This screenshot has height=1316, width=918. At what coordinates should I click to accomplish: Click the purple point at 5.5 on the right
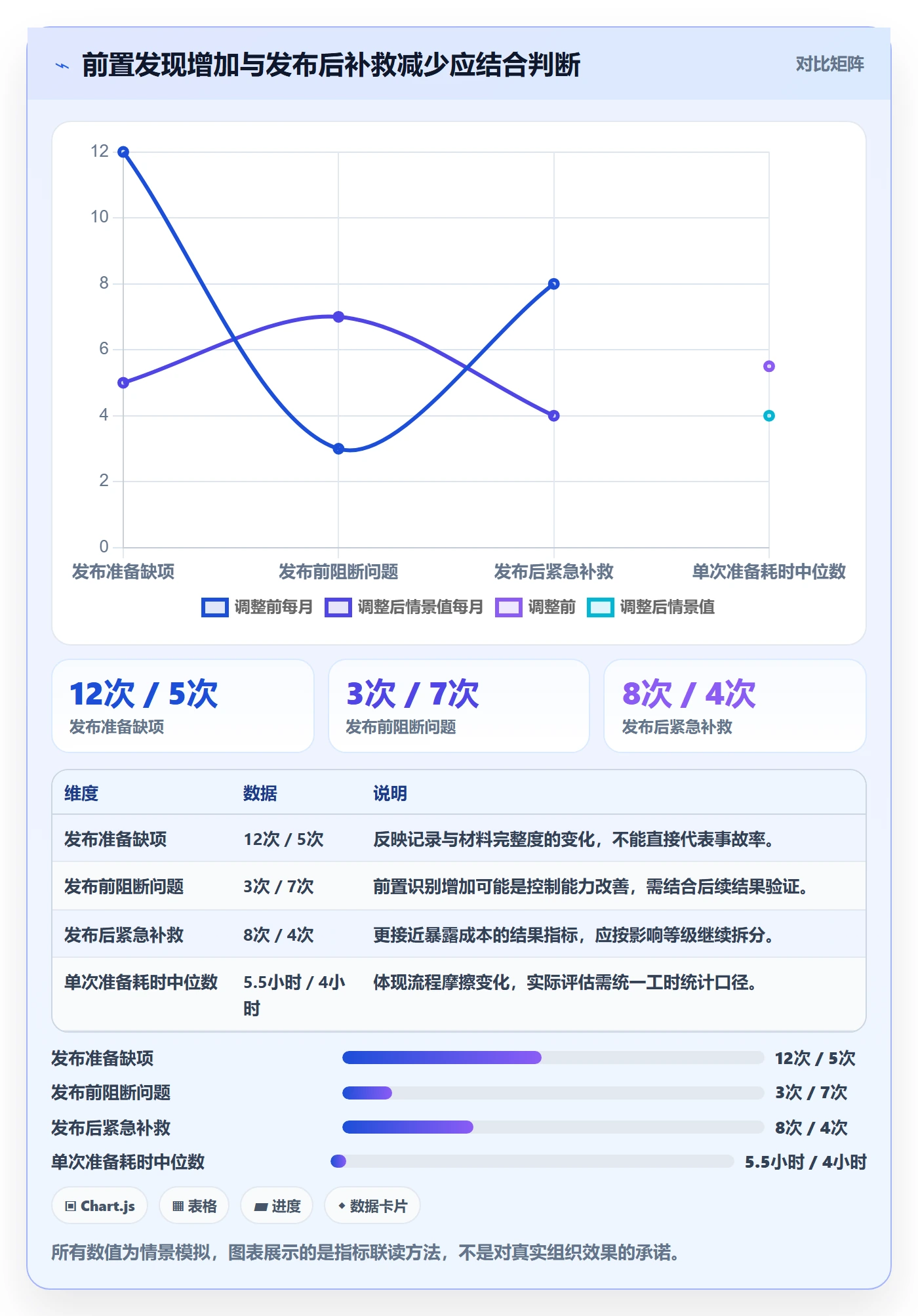(x=769, y=366)
